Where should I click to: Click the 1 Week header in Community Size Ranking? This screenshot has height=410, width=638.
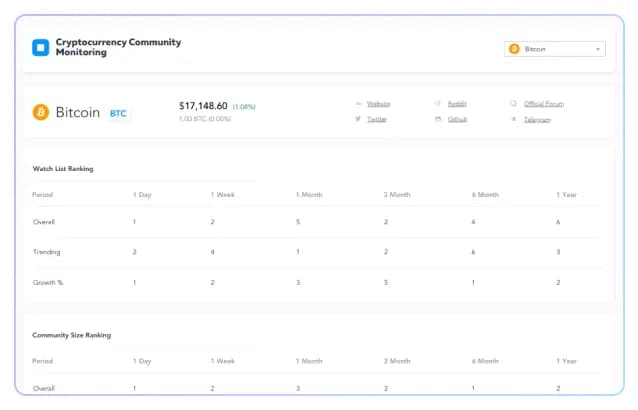coord(223,361)
